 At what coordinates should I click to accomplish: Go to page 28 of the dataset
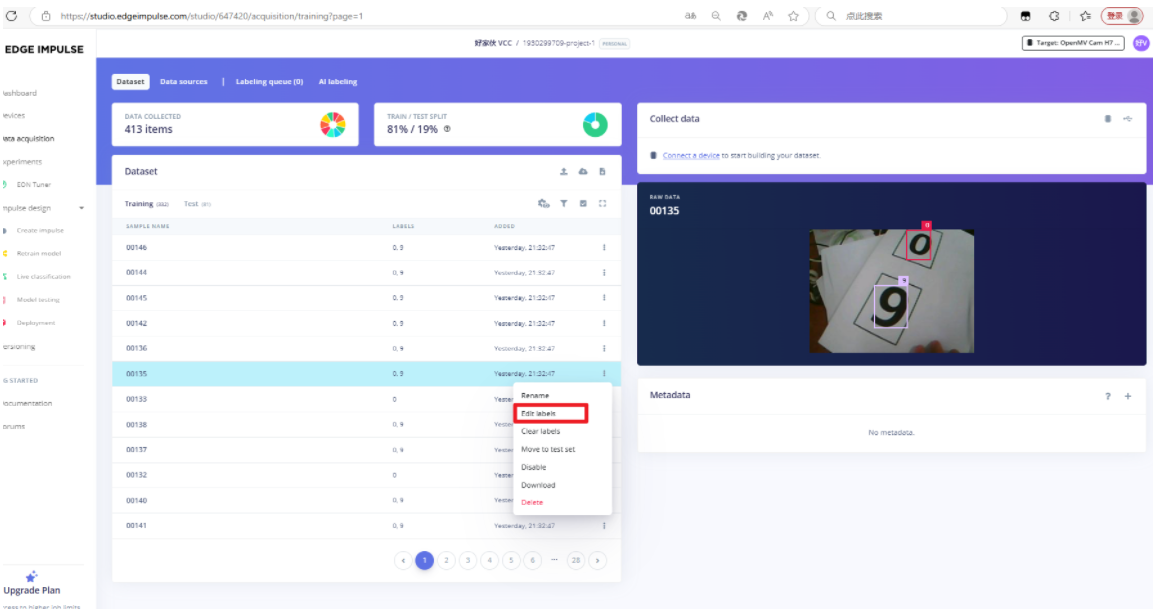click(576, 561)
